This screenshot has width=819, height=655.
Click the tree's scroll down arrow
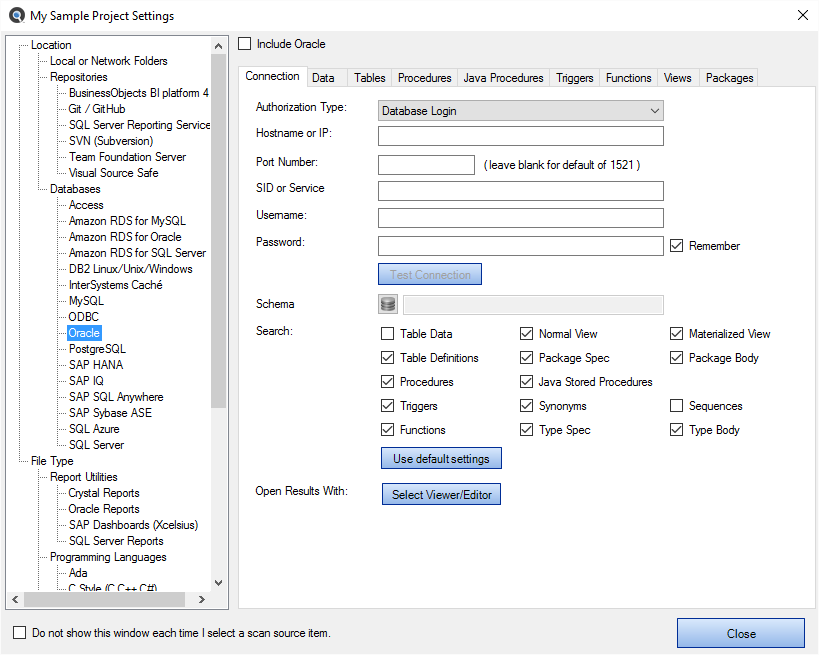pyautogui.click(x=219, y=582)
